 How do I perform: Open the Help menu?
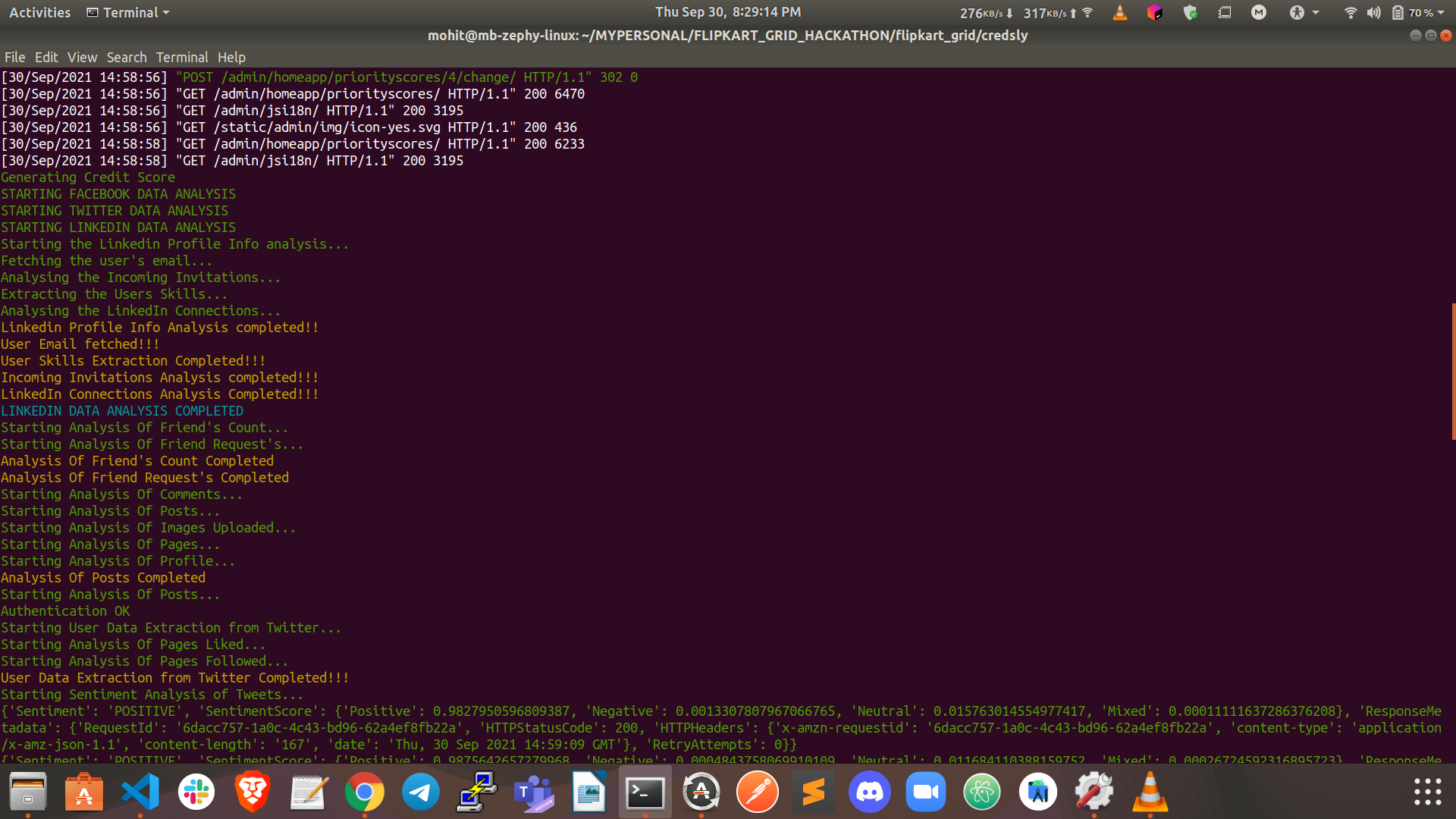click(x=231, y=57)
